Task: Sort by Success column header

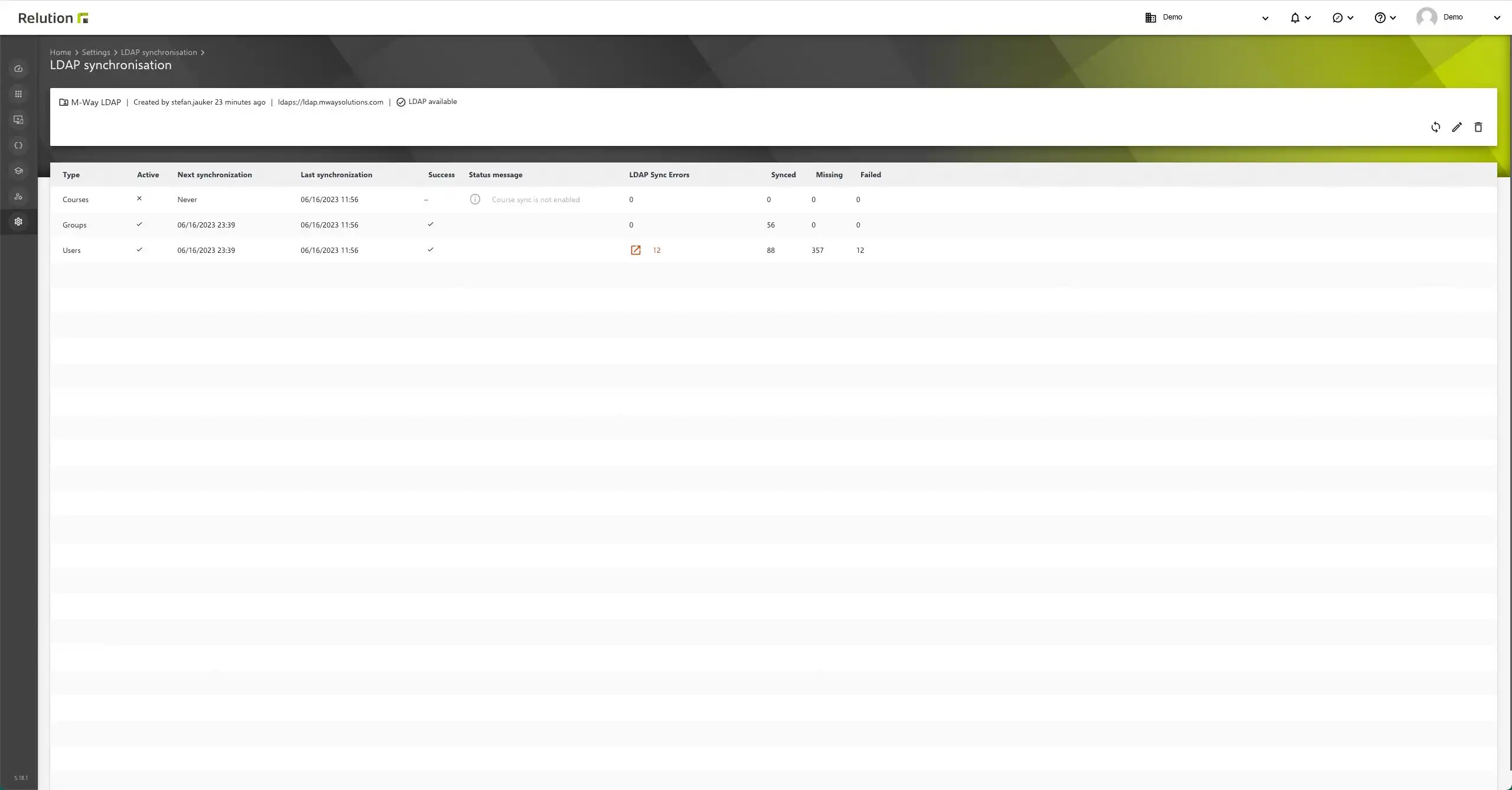Action: (441, 174)
